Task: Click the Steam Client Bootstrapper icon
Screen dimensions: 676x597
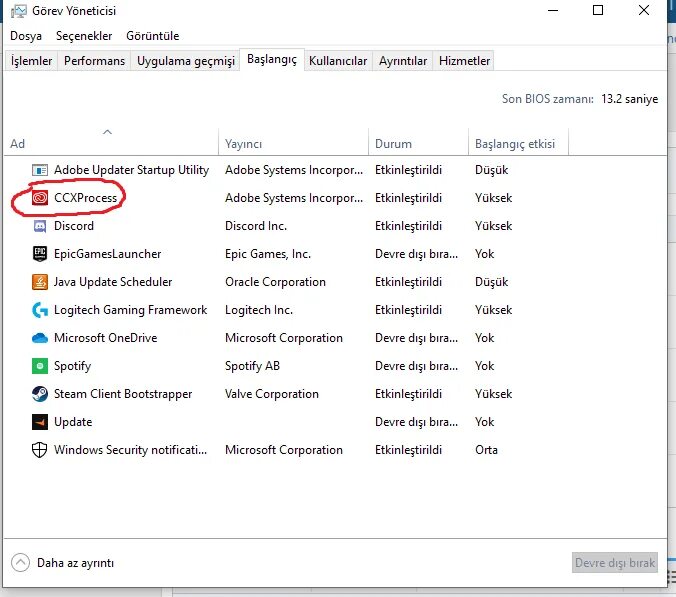Action: click(x=40, y=394)
